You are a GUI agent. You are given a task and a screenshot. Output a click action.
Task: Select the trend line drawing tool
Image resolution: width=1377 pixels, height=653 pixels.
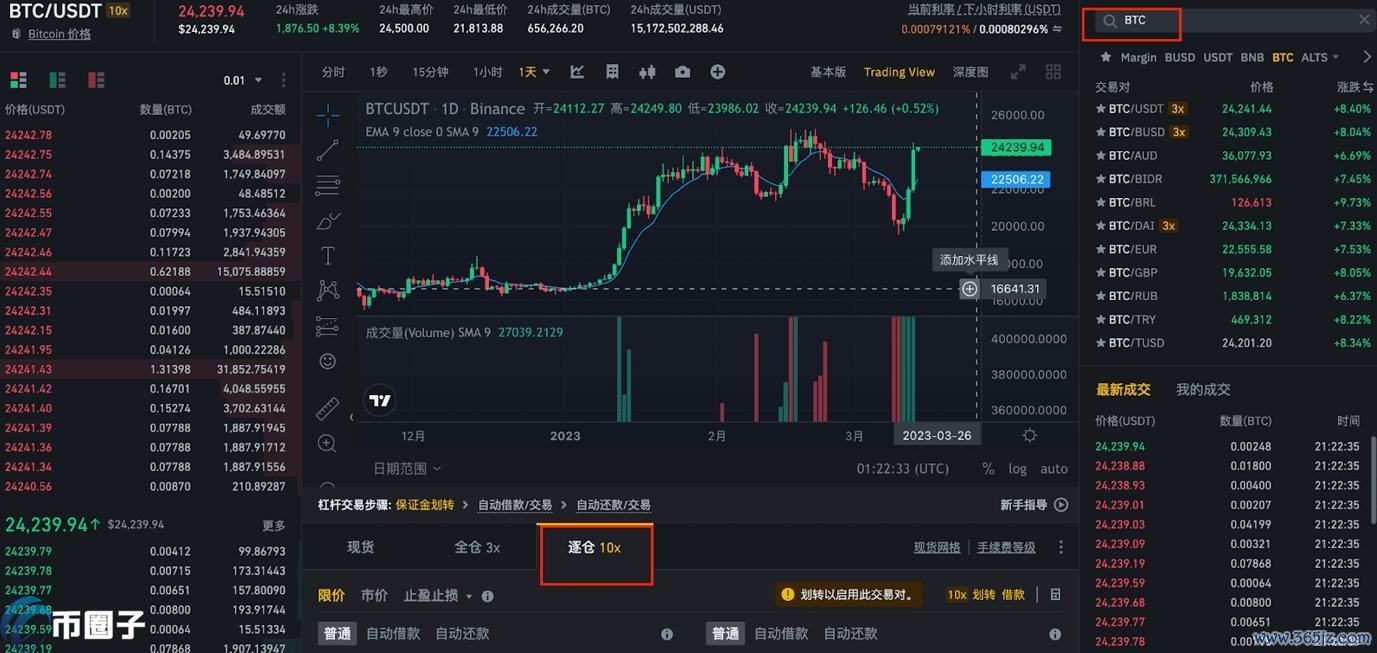coord(327,150)
